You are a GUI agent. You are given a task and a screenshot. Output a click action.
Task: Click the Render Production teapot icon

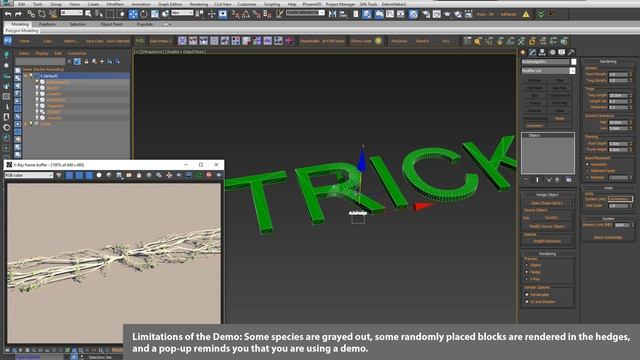coord(447,14)
